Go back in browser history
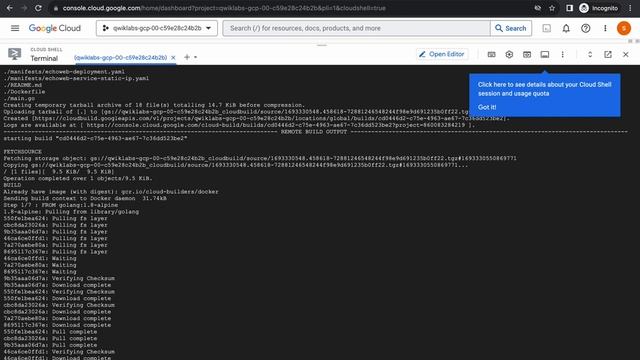Viewport: 640px width, 360px height. click(9, 8)
